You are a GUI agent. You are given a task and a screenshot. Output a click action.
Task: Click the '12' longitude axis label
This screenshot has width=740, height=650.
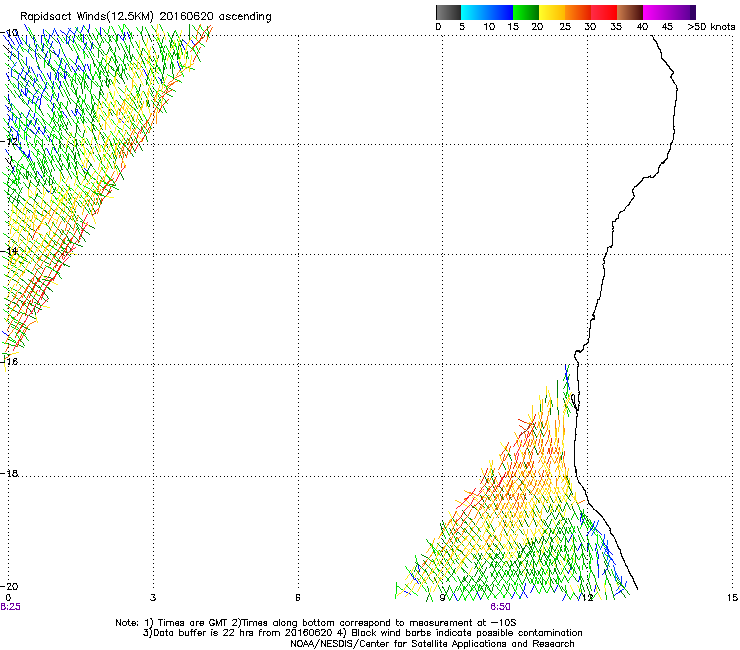click(588, 598)
